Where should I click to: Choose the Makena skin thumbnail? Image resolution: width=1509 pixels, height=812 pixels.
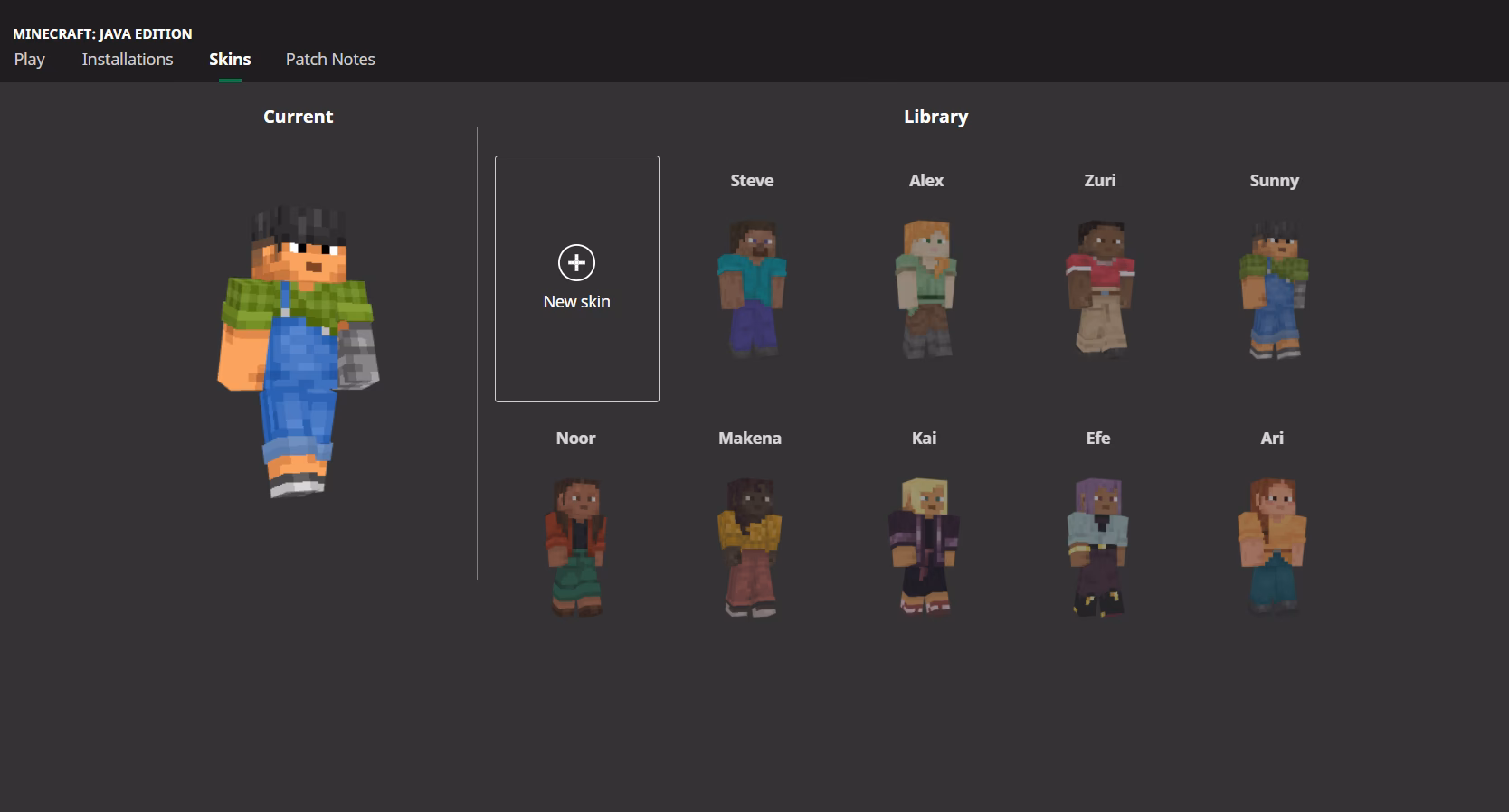click(750, 547)
